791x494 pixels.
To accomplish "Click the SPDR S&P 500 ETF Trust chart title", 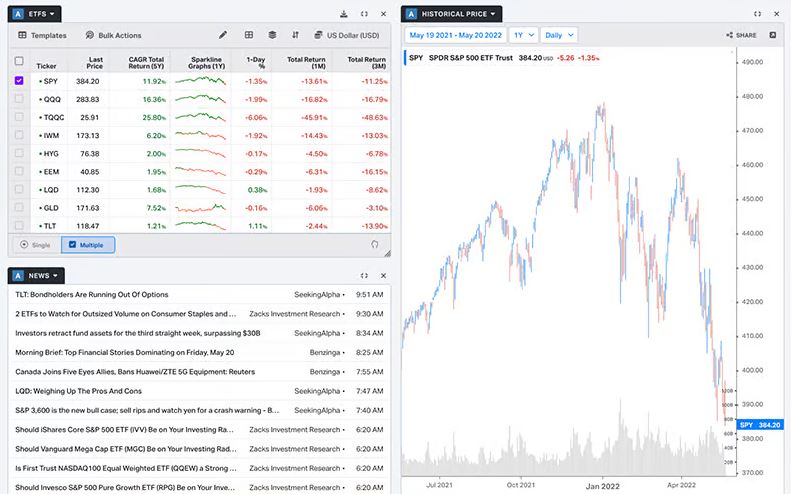I will pyautogui.click(x=471, y=58).
